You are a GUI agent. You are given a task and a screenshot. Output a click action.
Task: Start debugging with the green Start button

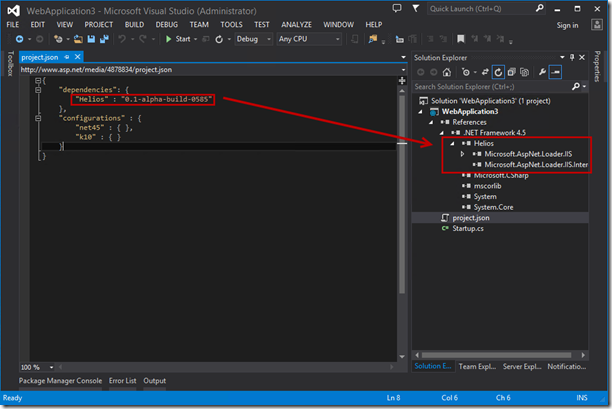click(178, 39)
